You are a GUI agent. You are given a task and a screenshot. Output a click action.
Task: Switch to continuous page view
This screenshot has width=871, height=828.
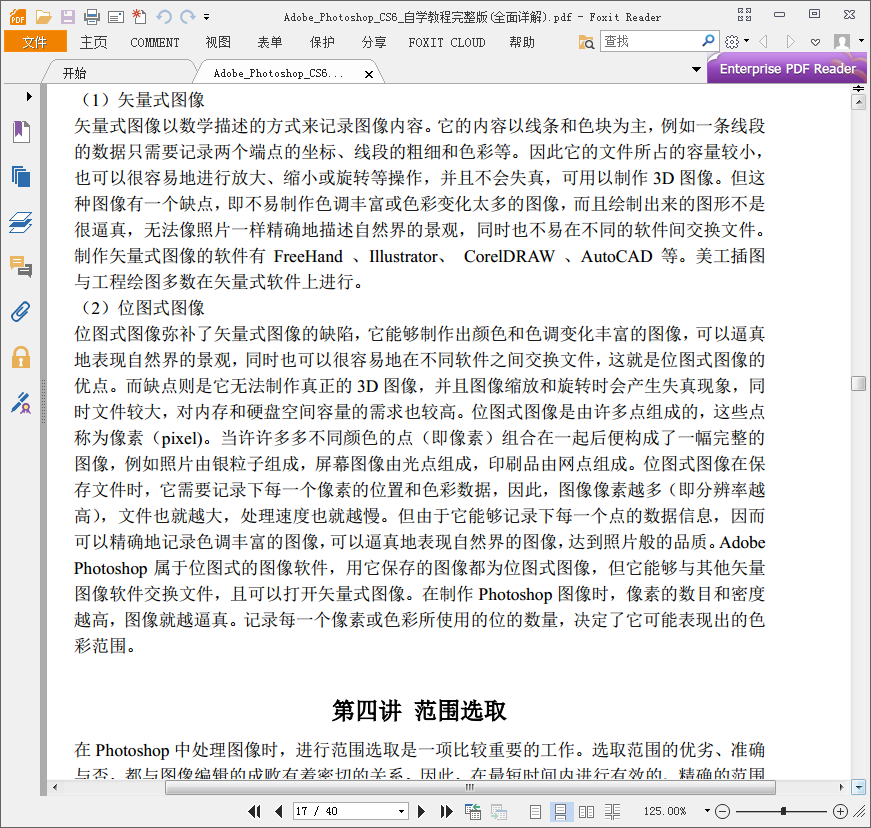[560, 812]
